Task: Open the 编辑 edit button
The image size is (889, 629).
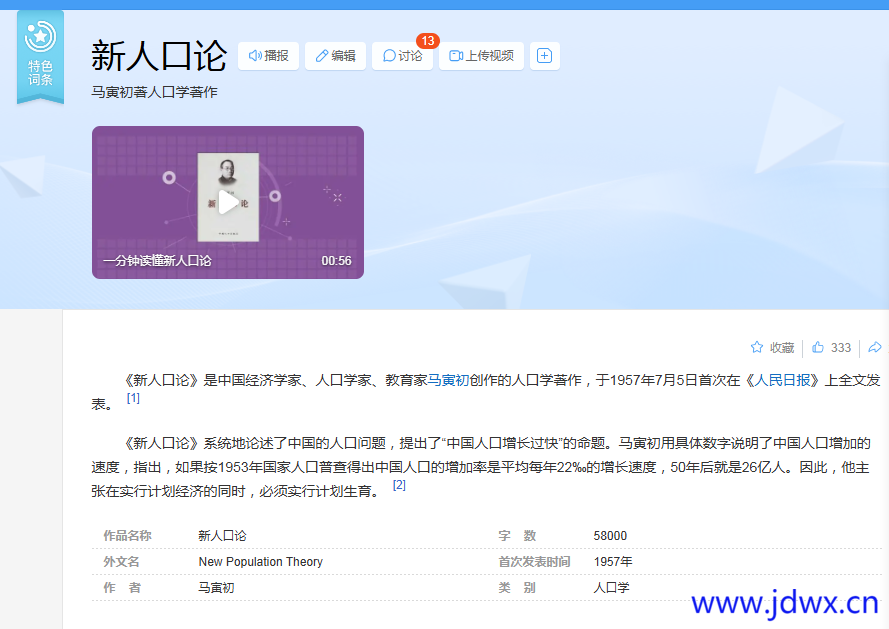Action: point(335,56)
